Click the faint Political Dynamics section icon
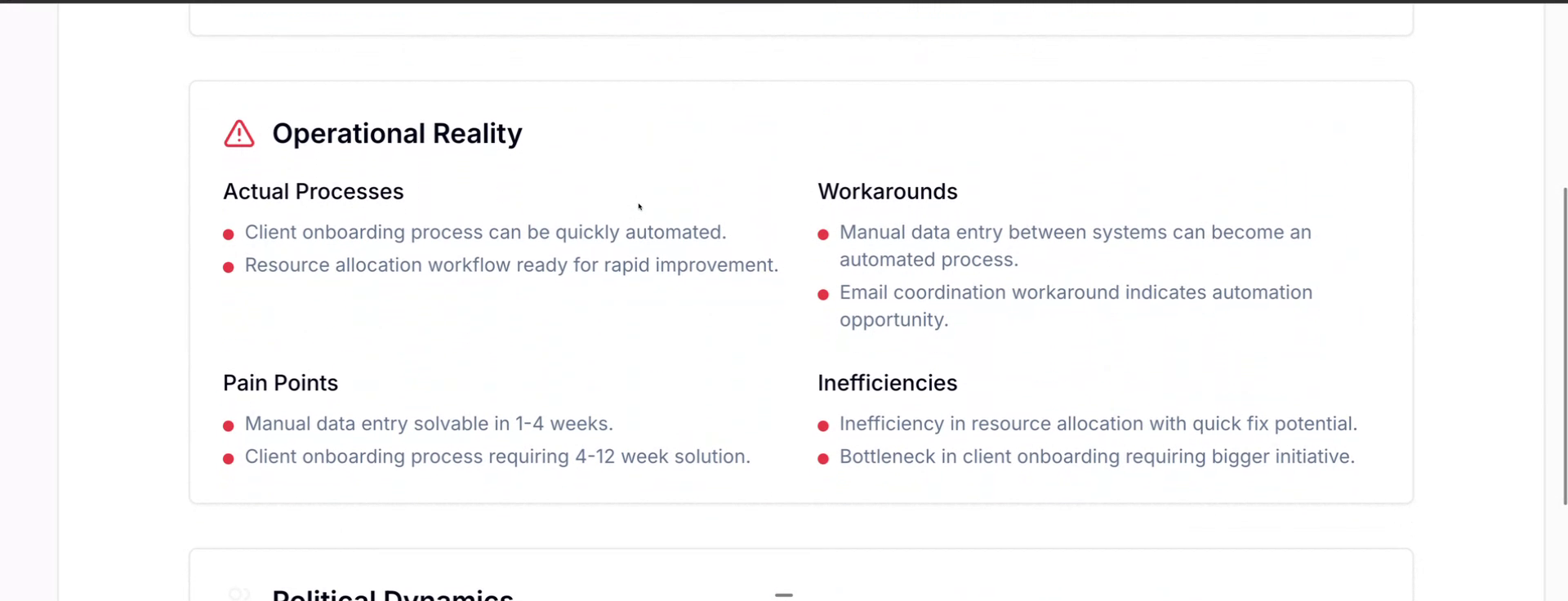 click(238, 594)
